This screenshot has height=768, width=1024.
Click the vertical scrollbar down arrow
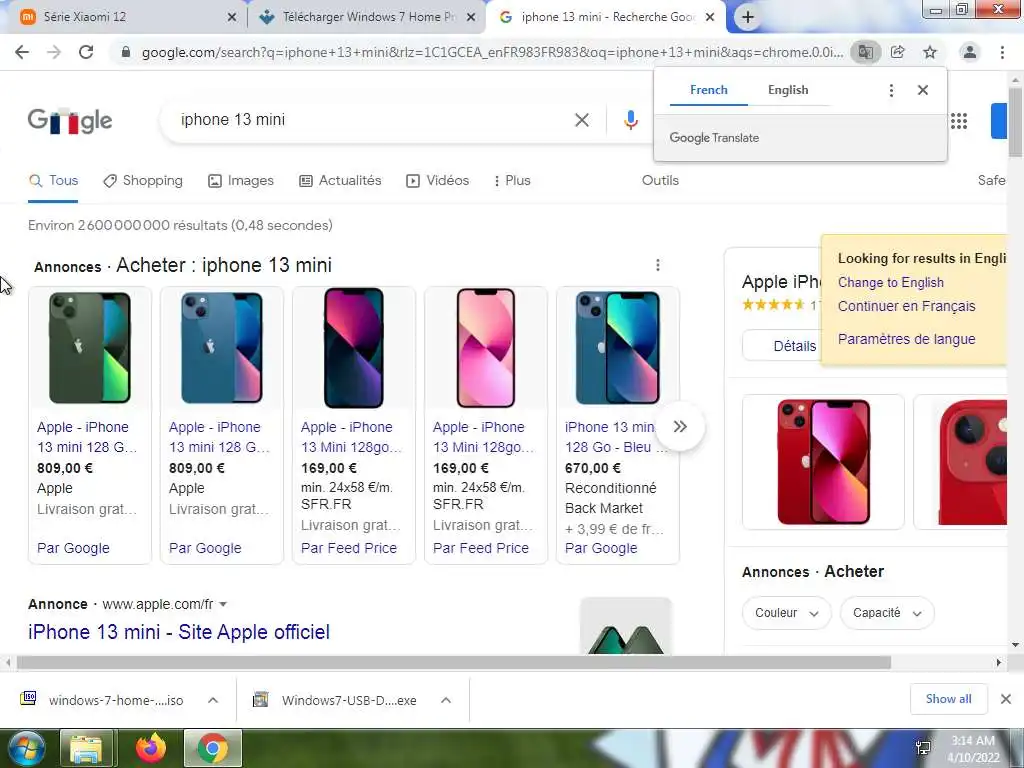tap(1015, 645)
